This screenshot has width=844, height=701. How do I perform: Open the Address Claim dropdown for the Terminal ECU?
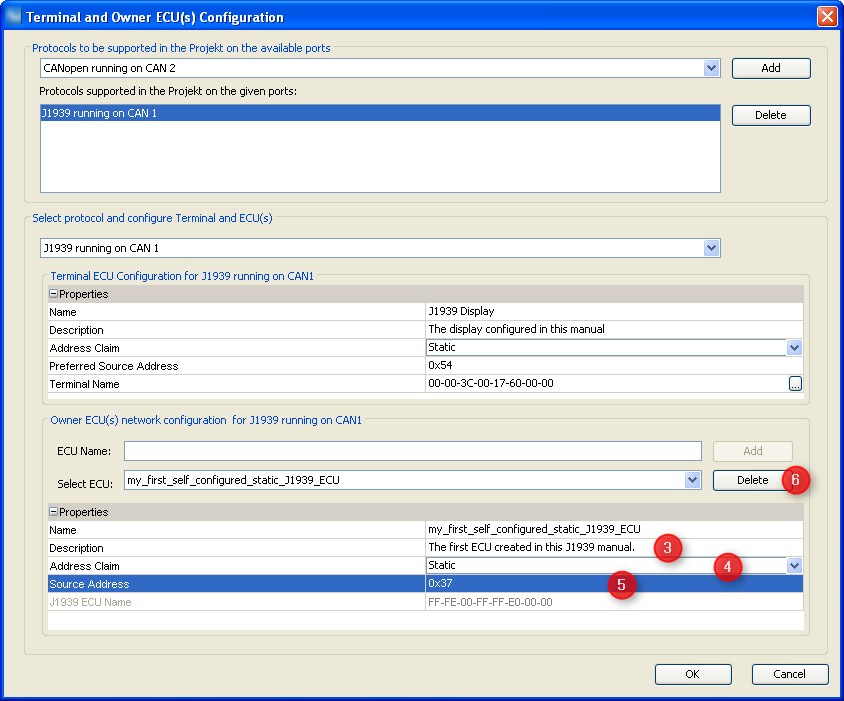coord(794,347)
